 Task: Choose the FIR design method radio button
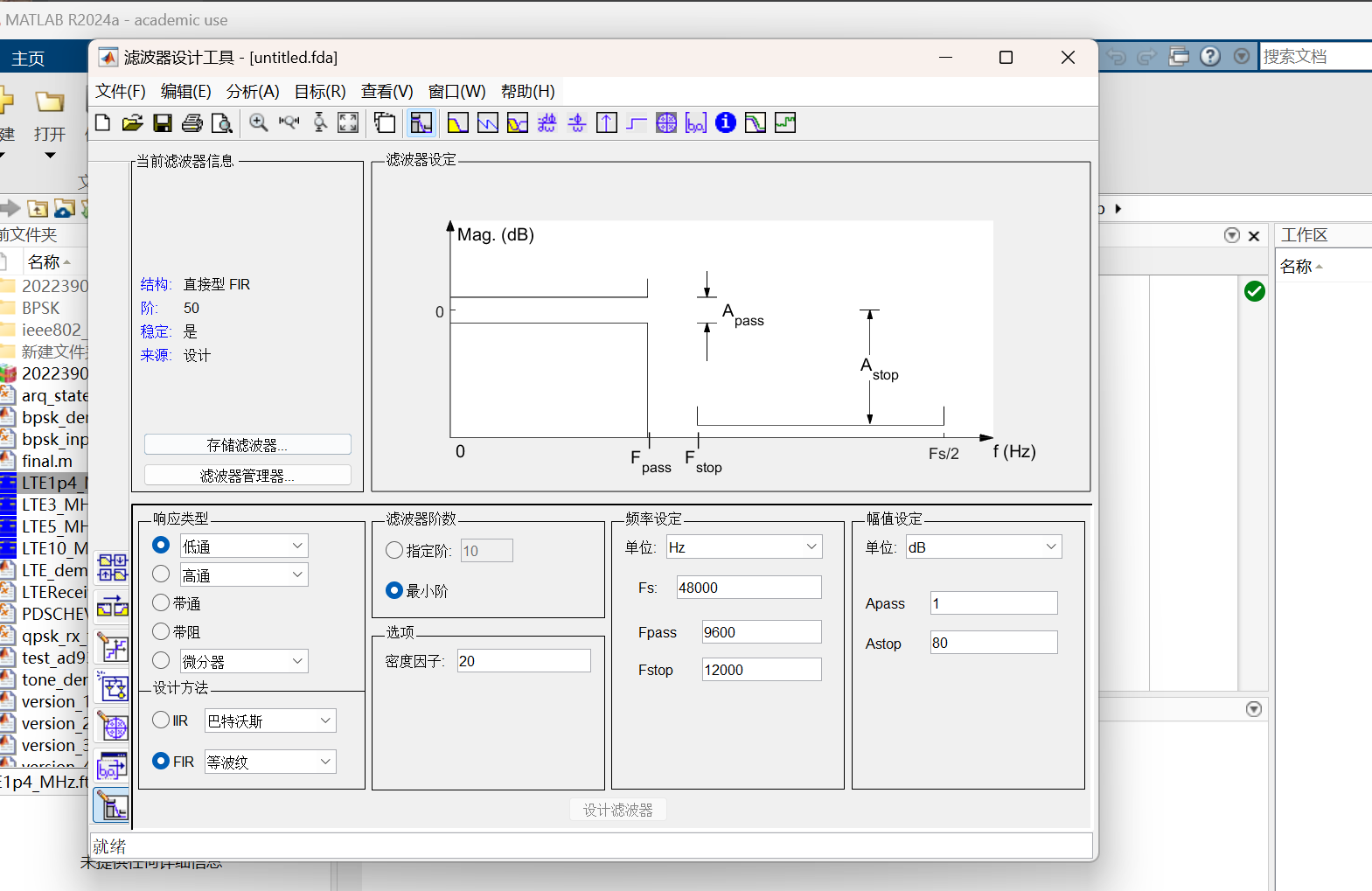(x=161, y=761)
